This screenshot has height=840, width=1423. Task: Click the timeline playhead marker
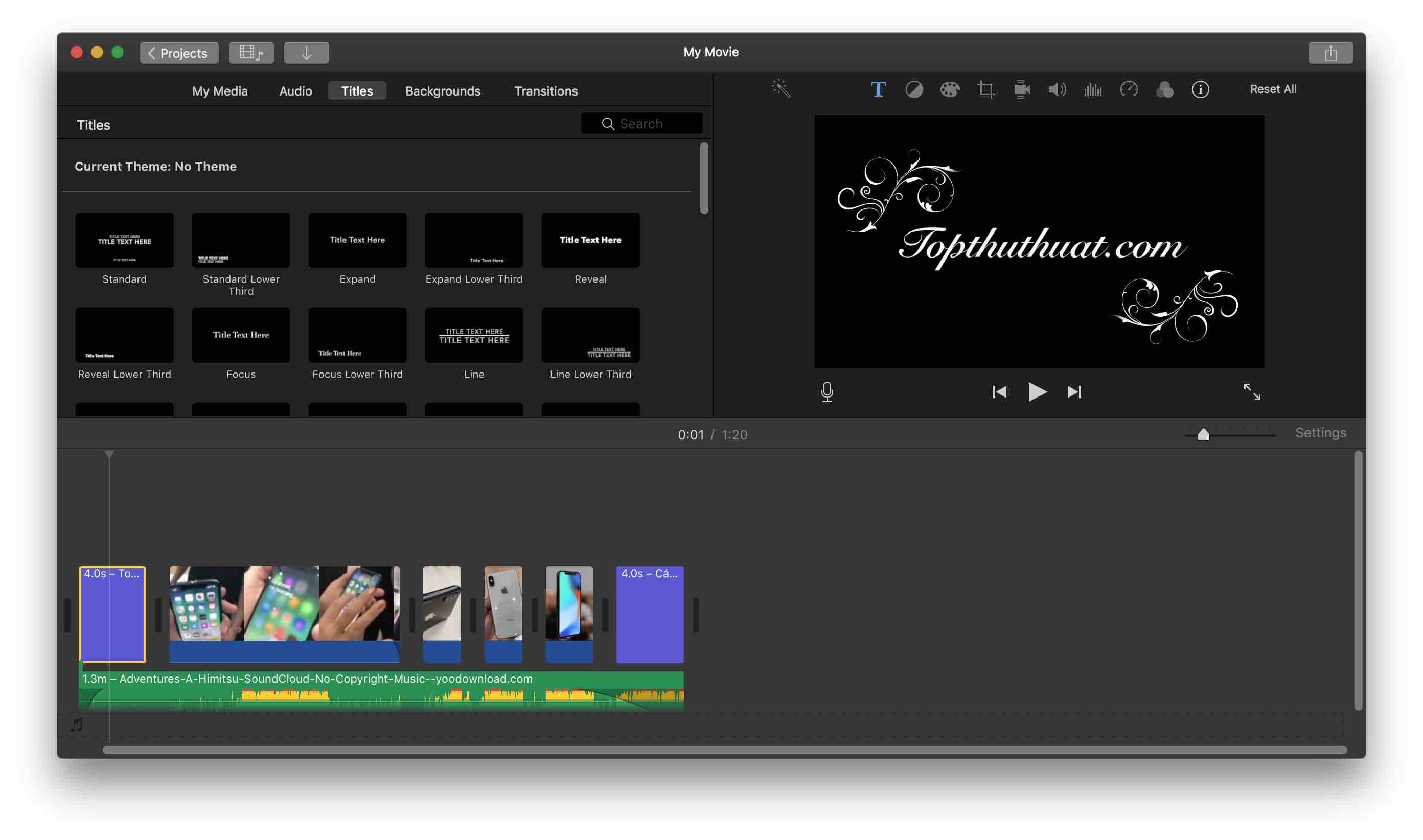109,454
